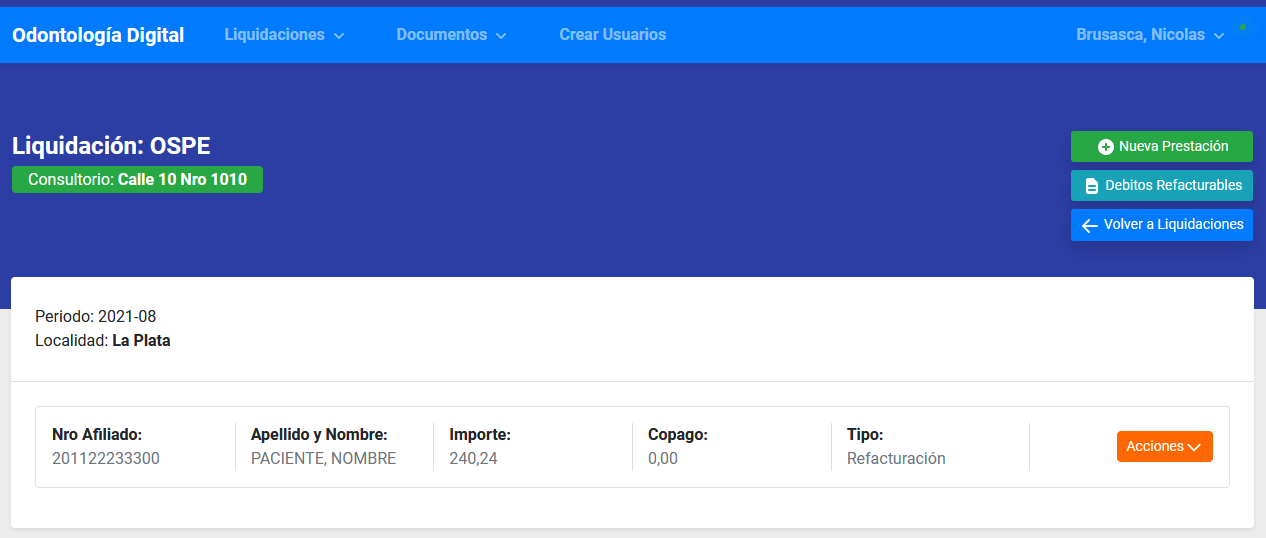This screenshot has height=538, width=1266.
Task: Click the Tipo value Refacturación
Action: coord(896,459)
